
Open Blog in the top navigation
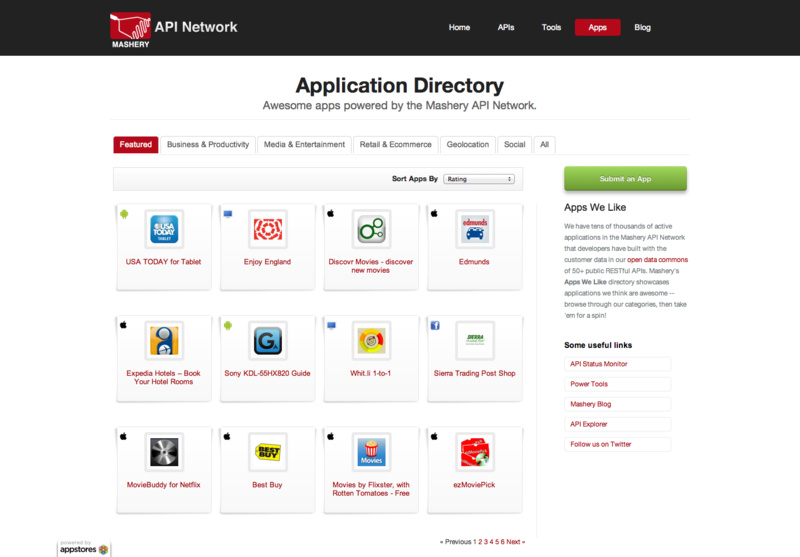click(642, 28)
